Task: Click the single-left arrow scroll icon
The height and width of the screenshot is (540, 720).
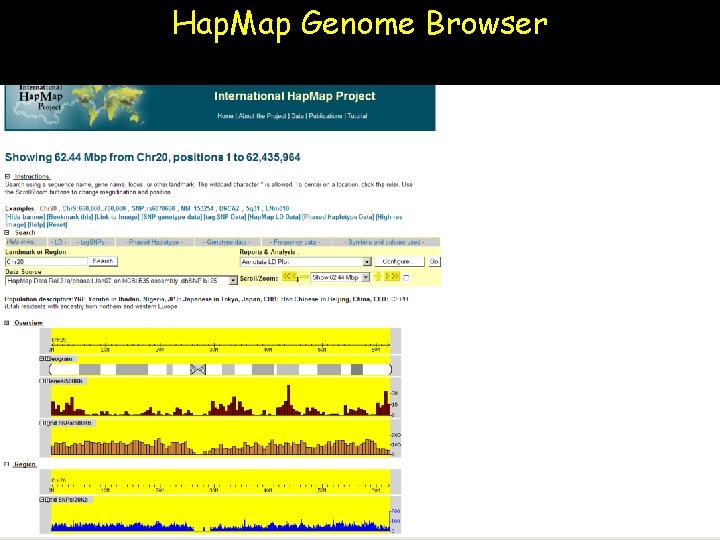Action: pos(294,276)
